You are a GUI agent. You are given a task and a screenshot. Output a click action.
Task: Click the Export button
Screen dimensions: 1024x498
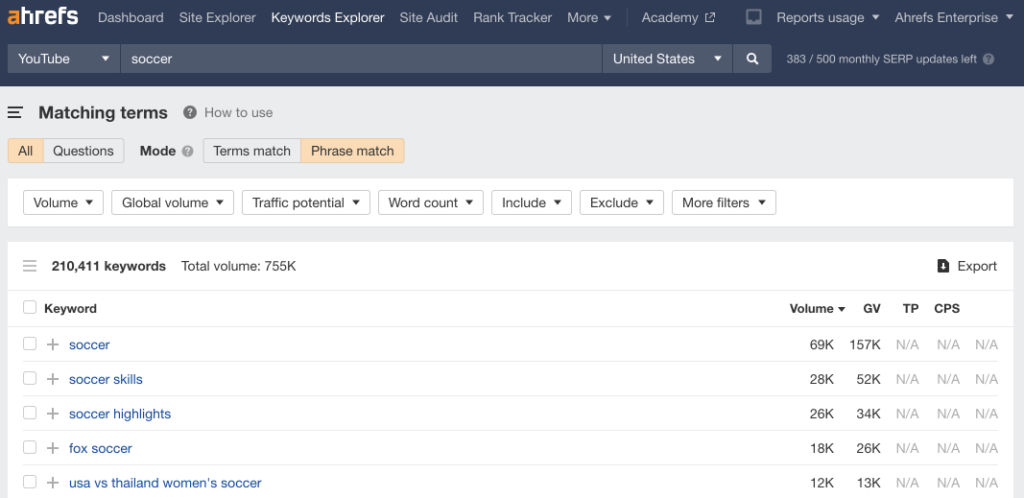coord(967,266)
